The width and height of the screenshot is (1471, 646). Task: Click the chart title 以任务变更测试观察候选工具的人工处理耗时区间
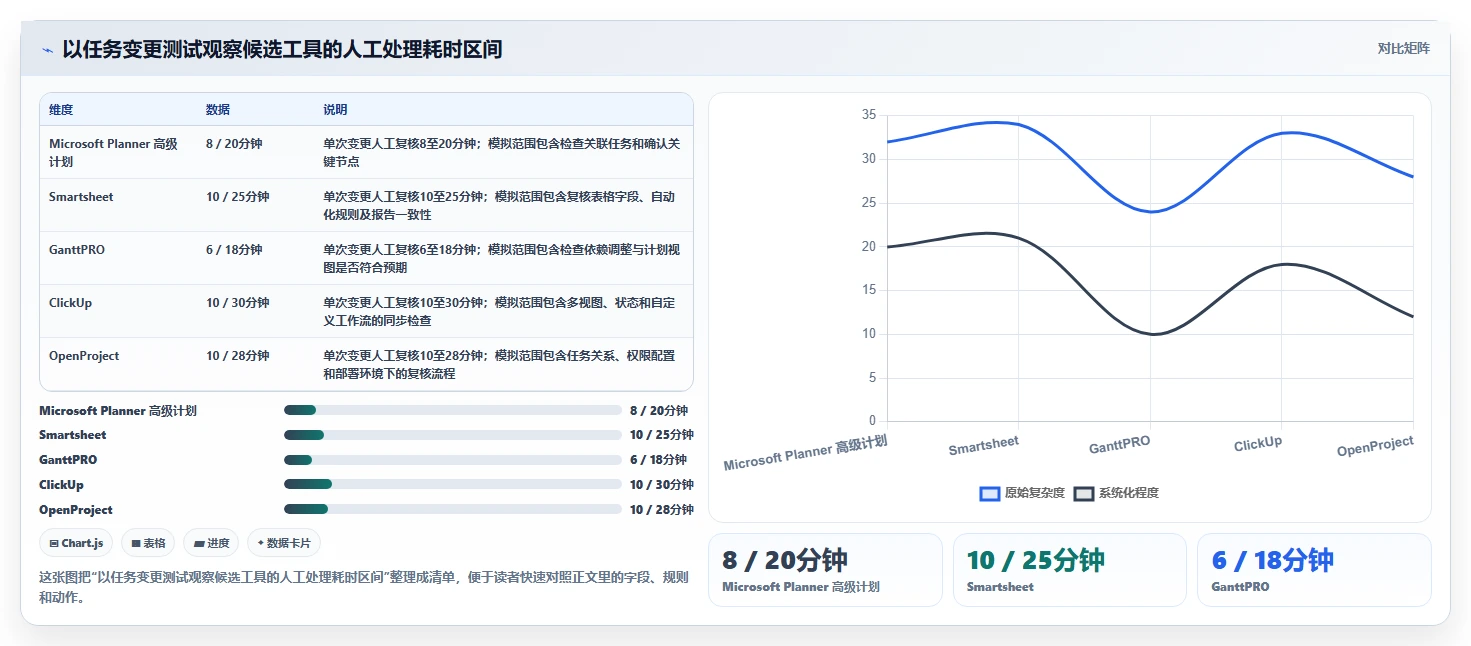[x=282, y=49]
